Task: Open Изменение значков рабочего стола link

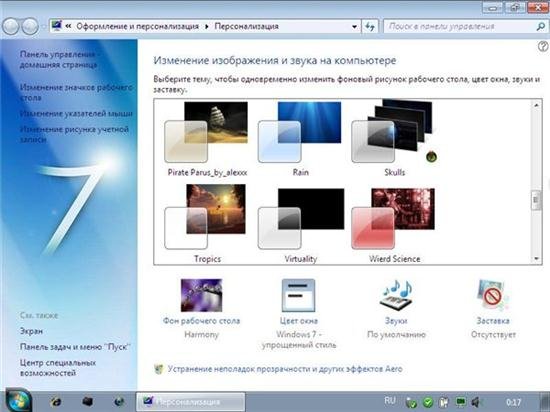Action: coord(76,92)
